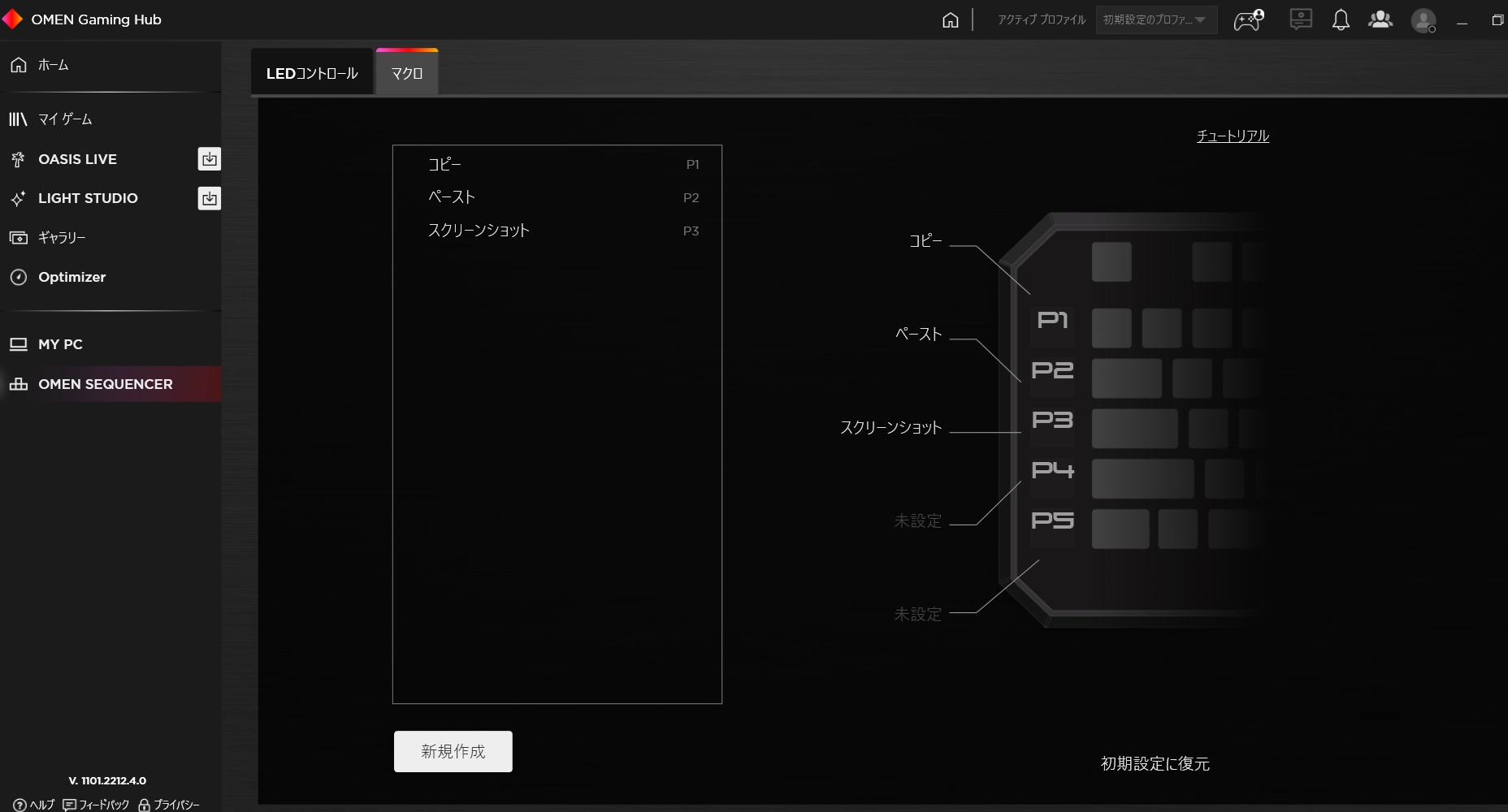Click the フィードバック speech bubble icon
This screenshot has width=1508, height=812.
click(69, 805)
